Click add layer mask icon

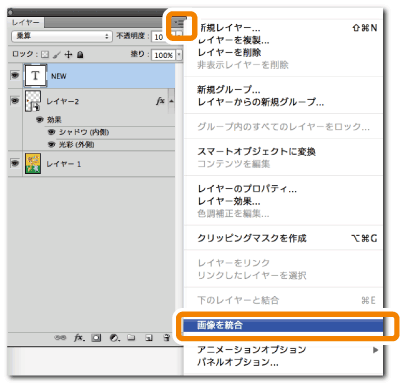96,338
